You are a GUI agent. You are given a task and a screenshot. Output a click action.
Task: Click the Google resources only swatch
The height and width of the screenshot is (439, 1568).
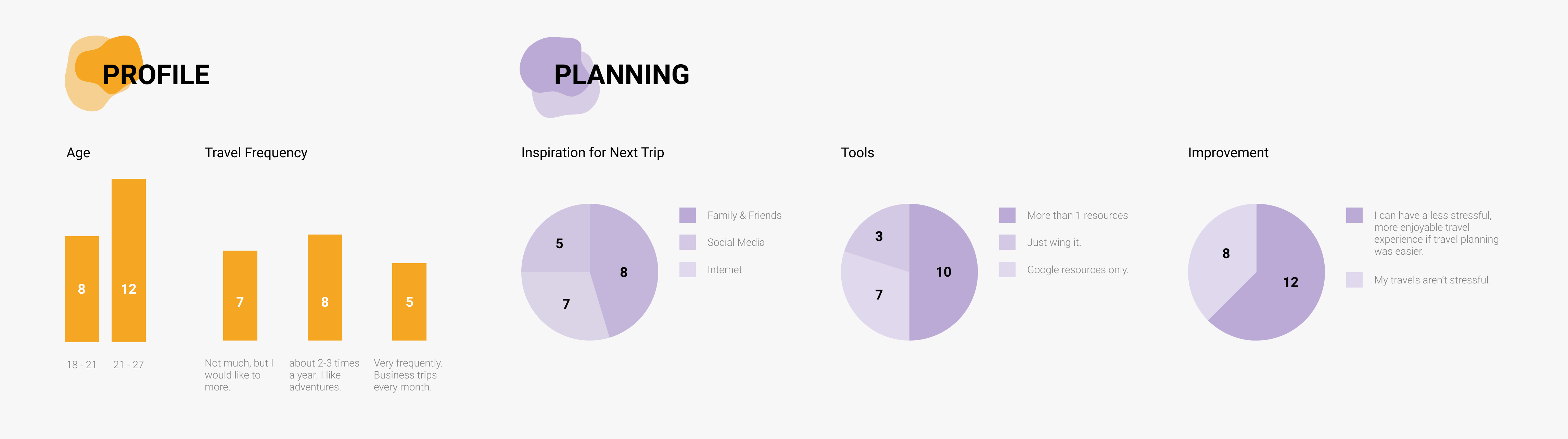point(1007,269)
